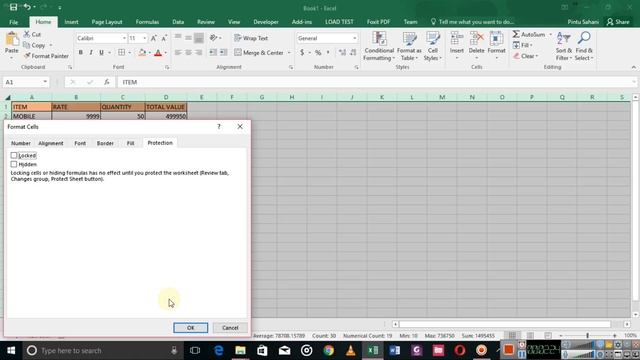Image resolution: width=640 pixels, height=360 pixels.
Task: Switch to the Alignment tab in Format Cells
Action: pos(51,143)
